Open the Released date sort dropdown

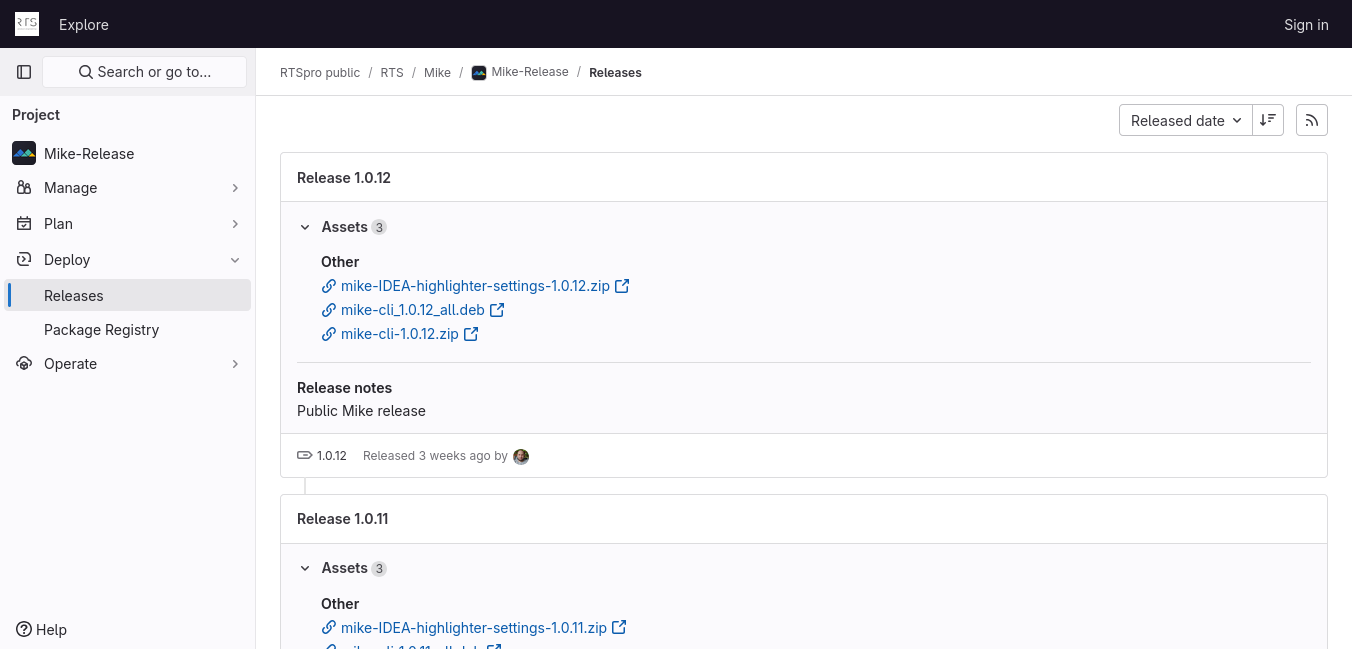[1185, 120]
